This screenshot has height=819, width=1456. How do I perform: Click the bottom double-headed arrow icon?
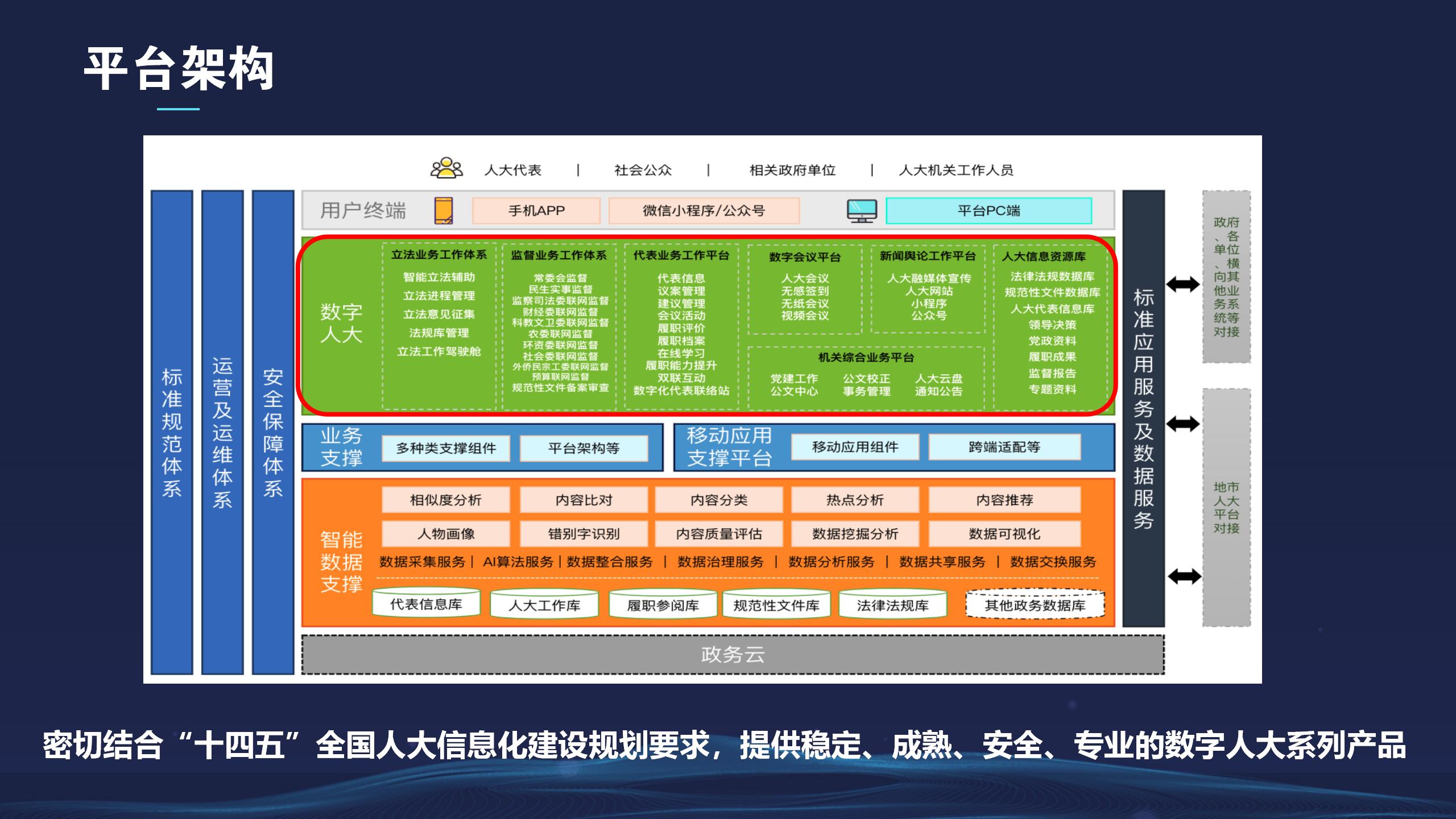[x=1184, y=576]
